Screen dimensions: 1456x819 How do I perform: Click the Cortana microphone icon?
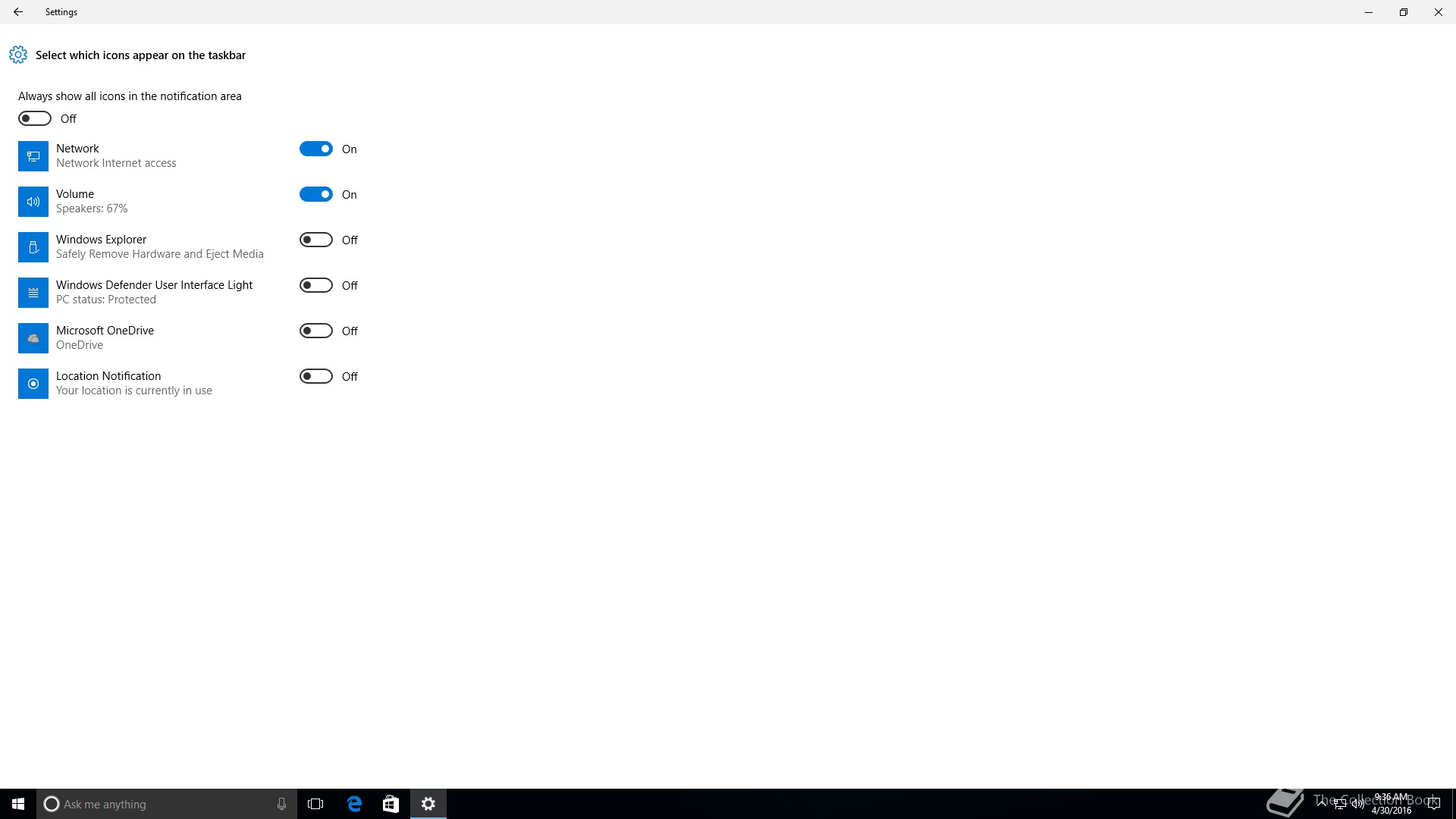pos(281,804)
